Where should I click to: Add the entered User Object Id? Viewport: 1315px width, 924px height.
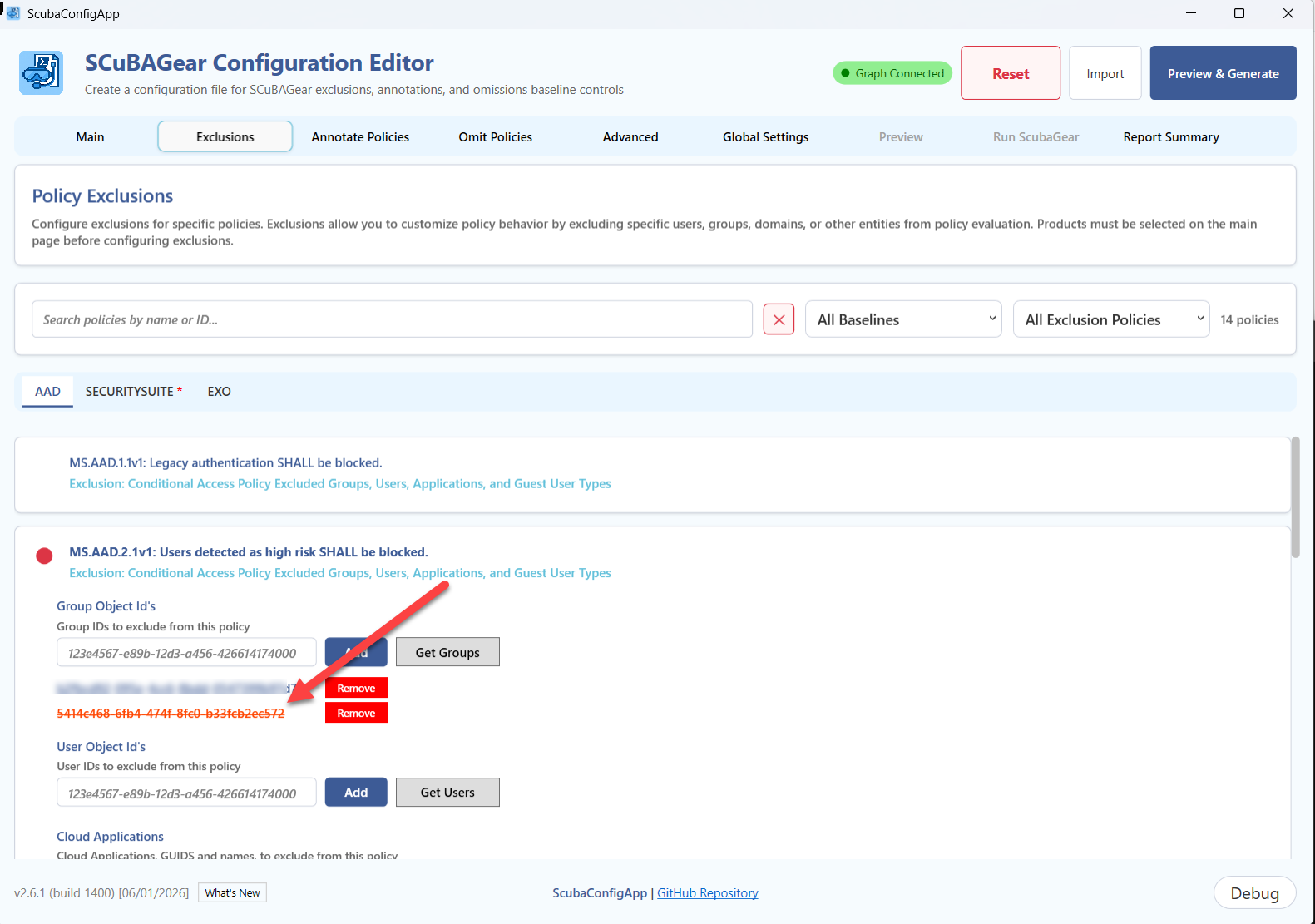(x=356, y=793)
